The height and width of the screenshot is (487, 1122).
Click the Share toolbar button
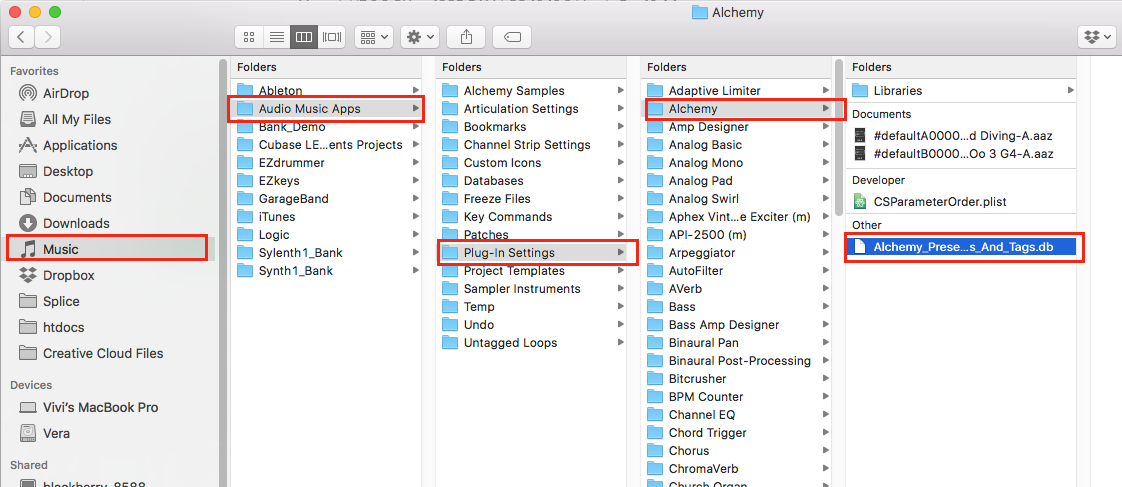466,36
